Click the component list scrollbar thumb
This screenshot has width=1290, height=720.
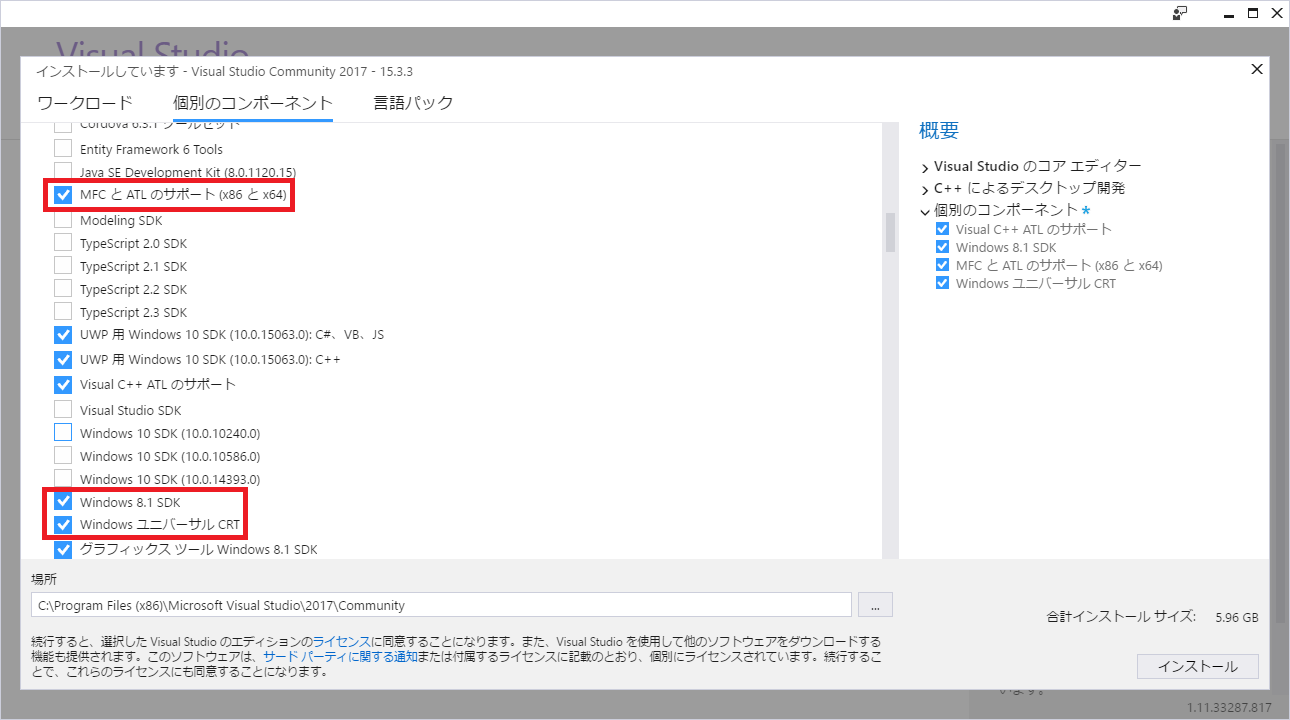point(890,232)
